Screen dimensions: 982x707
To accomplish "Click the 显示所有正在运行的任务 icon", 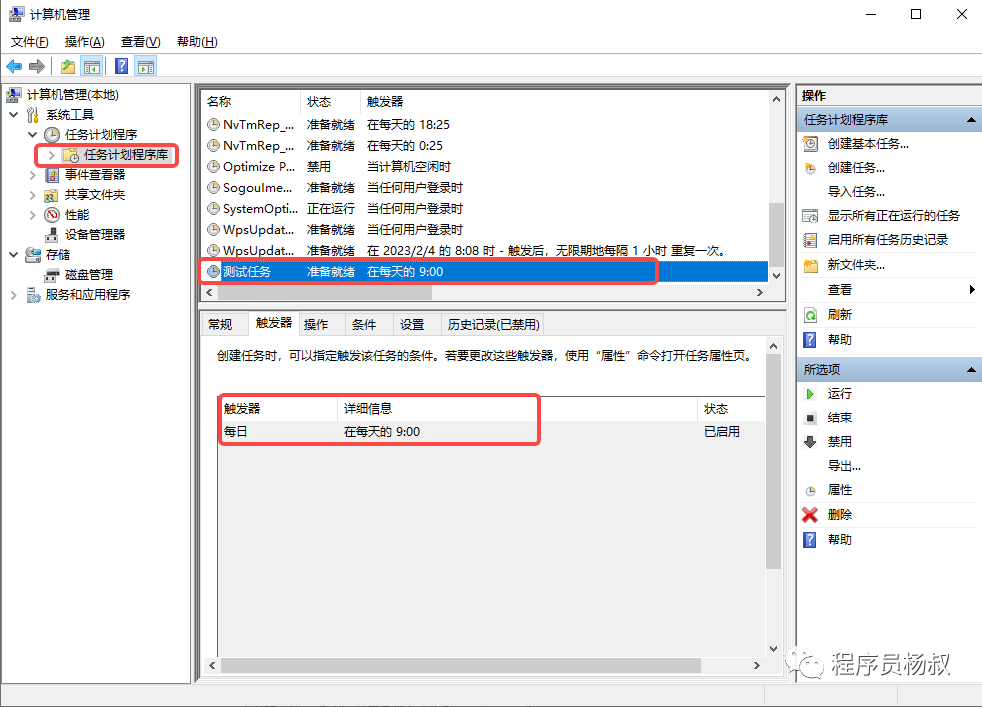I will point(810,216).
